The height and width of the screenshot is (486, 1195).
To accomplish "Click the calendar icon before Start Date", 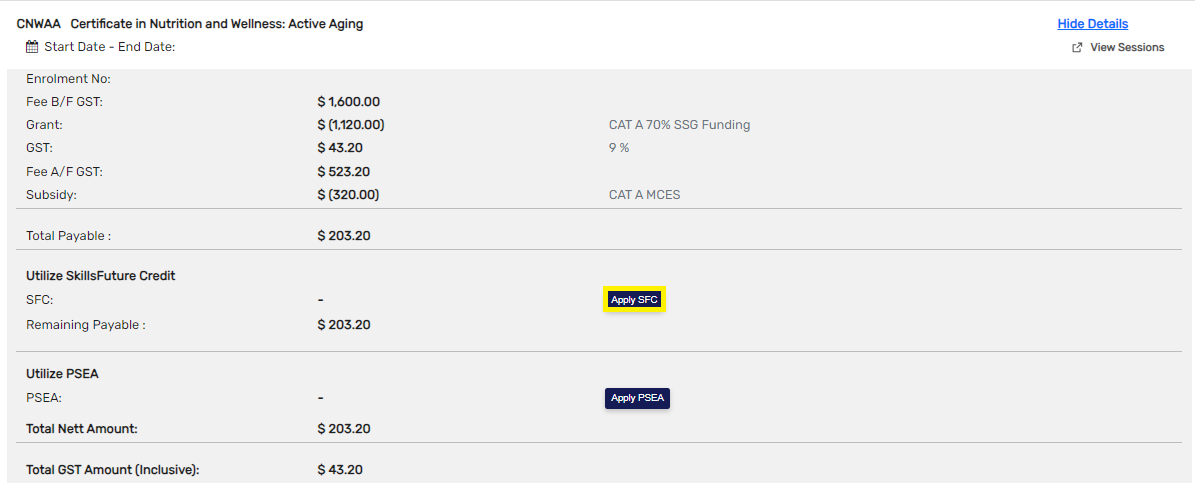I will pyautogui.click(x=32, y=47).
